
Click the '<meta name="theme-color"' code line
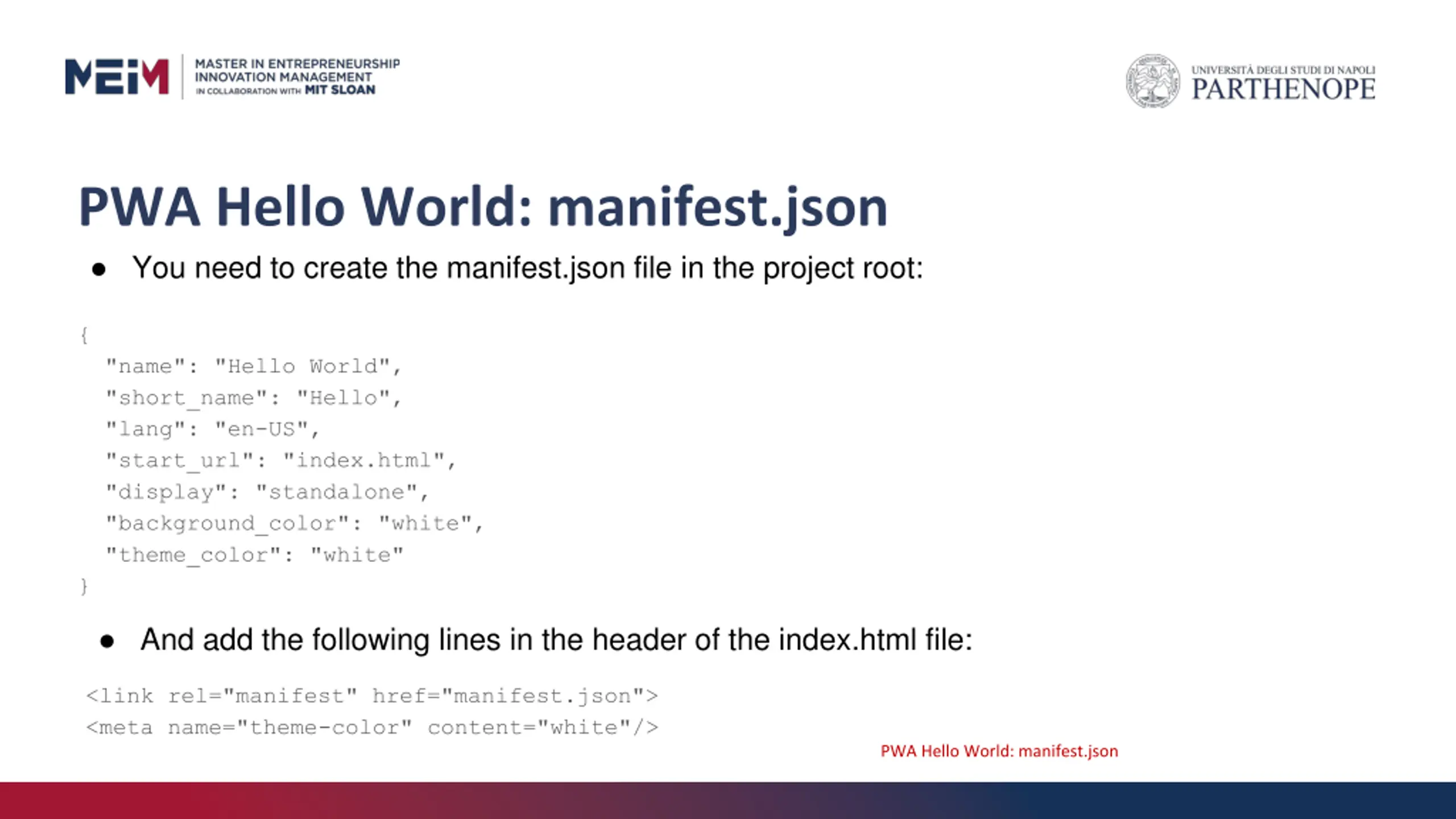click(x=372, y=727)
